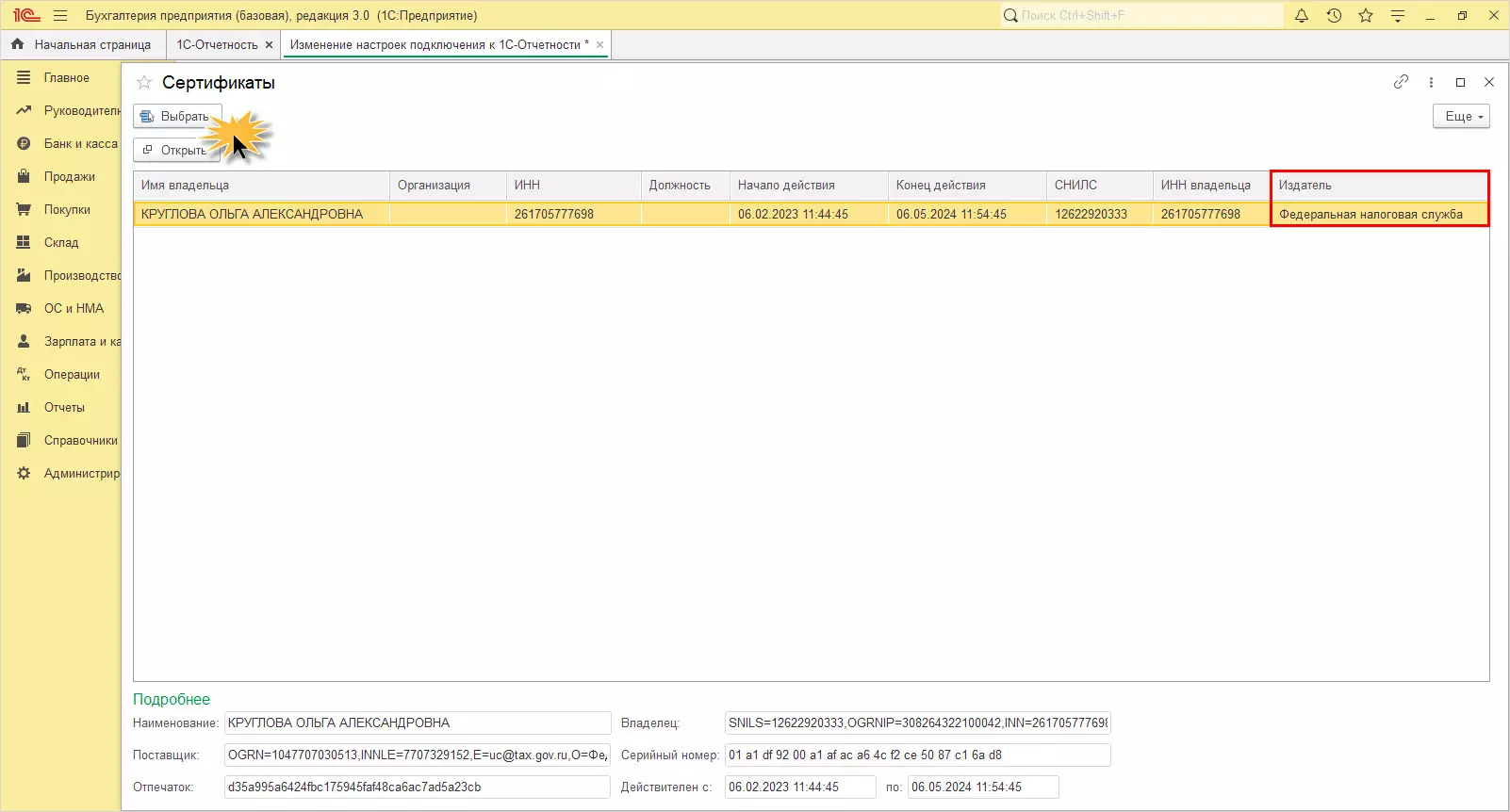Select the КРУГЛОВА ОЛЬГА АЛЕКСАНДРОВНА certificate row

[x=812, y=214]
